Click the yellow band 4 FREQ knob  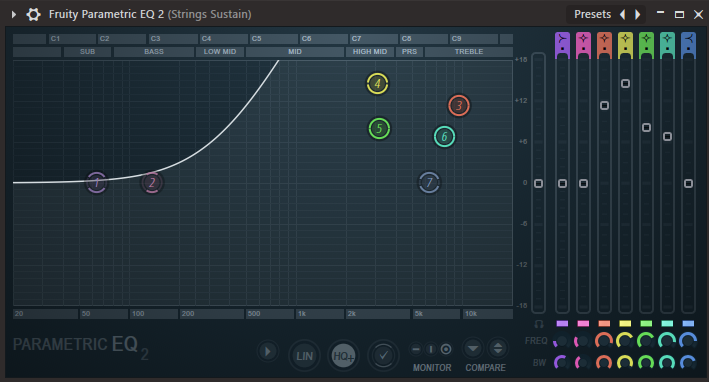[x=625, y=341]
